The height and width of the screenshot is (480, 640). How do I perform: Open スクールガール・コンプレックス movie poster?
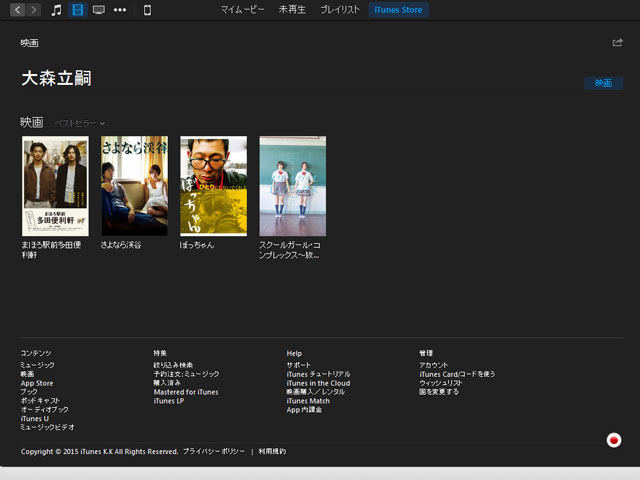tap(293, 186)
